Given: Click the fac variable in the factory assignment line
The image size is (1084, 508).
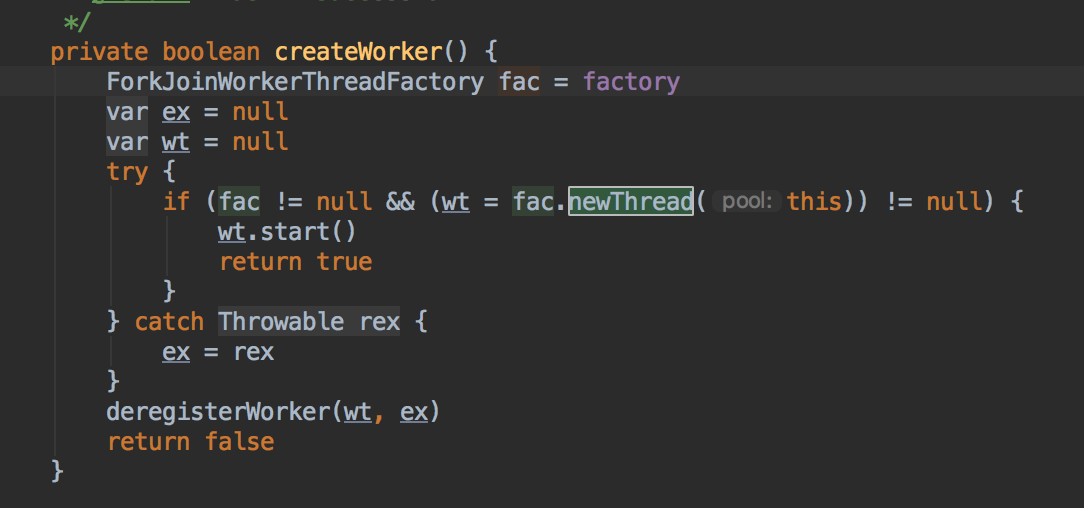Looking at the screenshot, I should coord(519,81).
